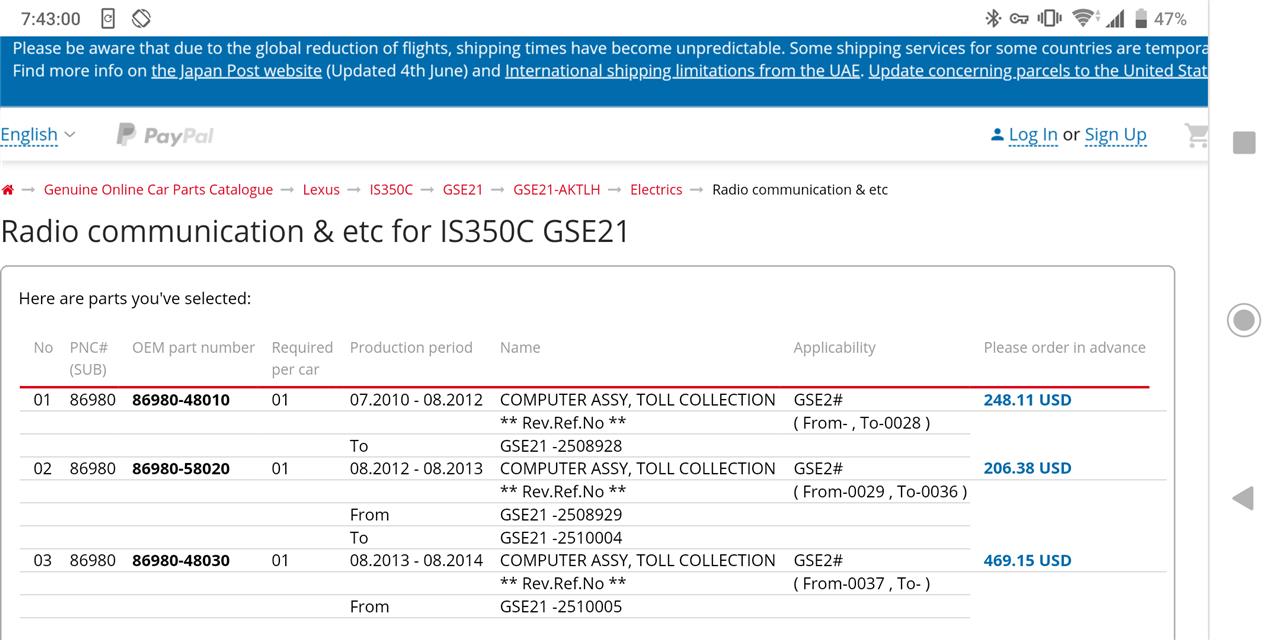Screen dimensions: 1280x640
Task: Click frame number GSE21 -2510004
Action: click(x=561, y=538)
